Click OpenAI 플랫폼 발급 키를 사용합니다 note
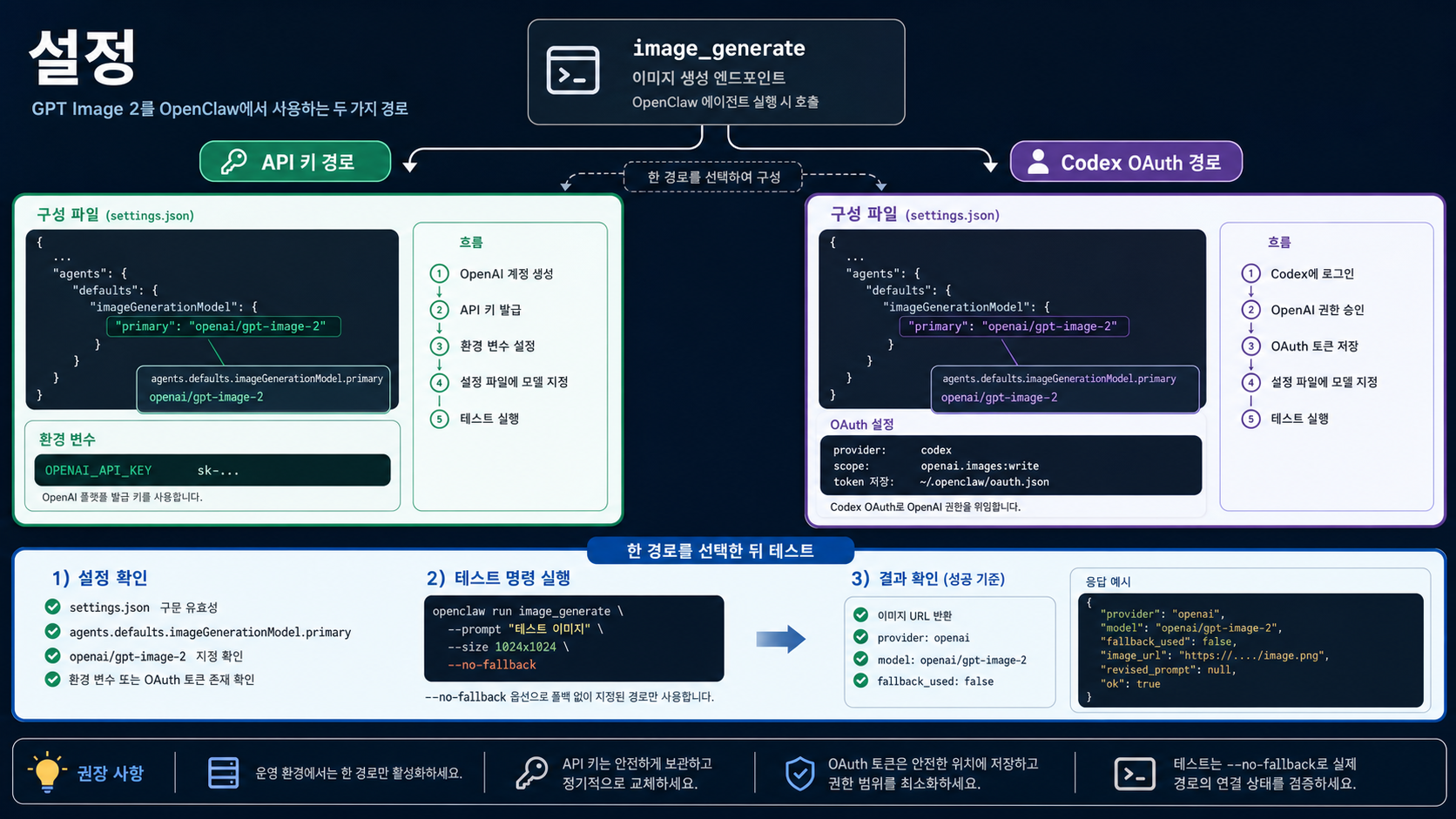Viewport: 1456px width, 819px height. tap(122, 497)
